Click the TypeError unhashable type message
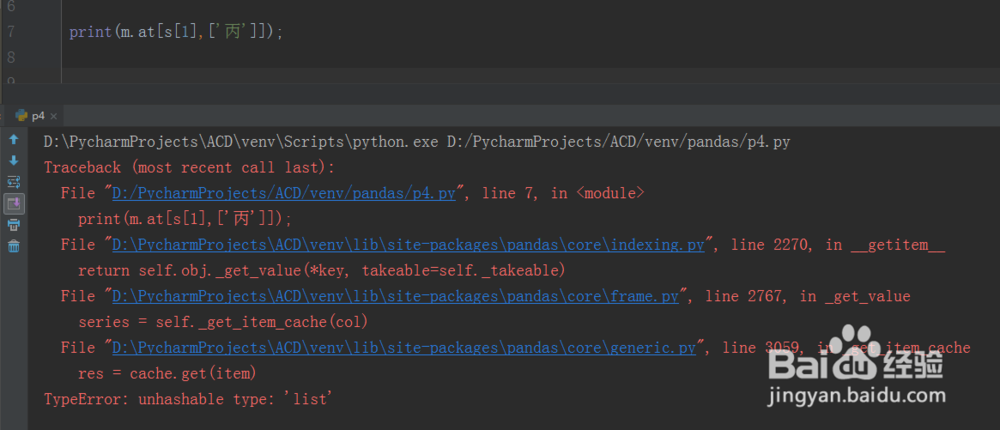 pos(187,399)
